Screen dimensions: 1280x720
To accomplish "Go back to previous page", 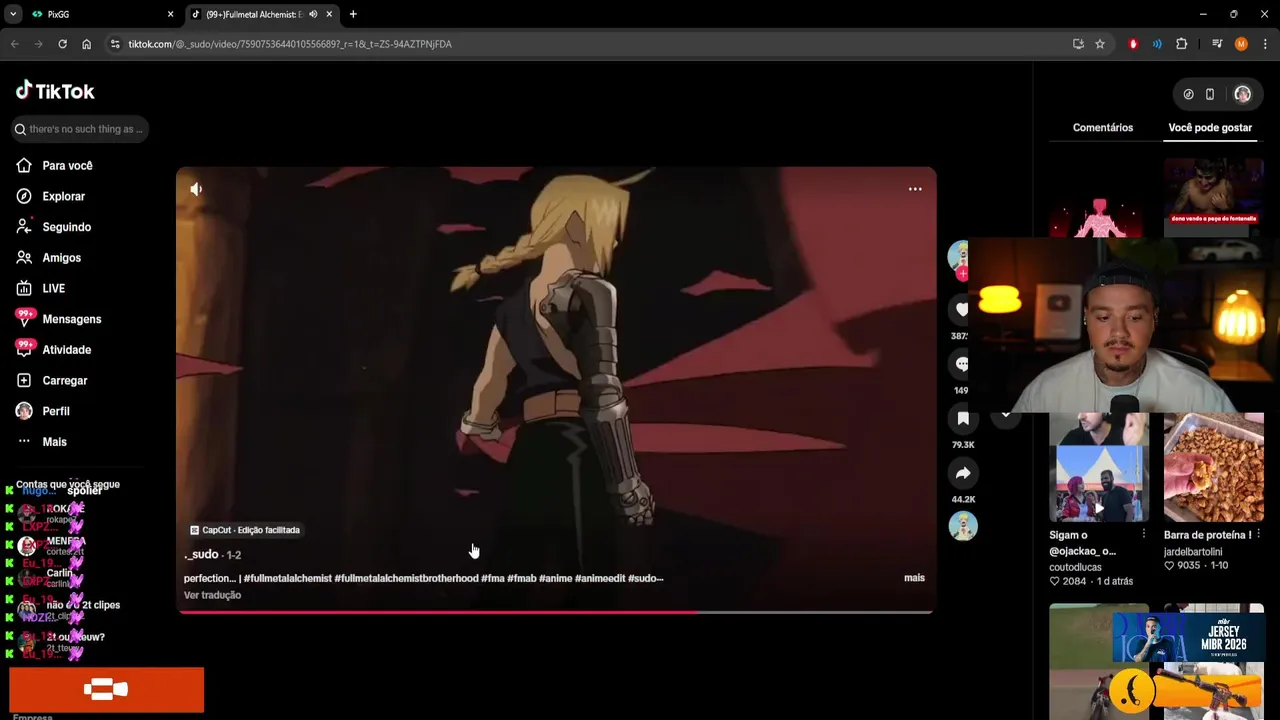I will pyautogui.click(x=14, y=44).
